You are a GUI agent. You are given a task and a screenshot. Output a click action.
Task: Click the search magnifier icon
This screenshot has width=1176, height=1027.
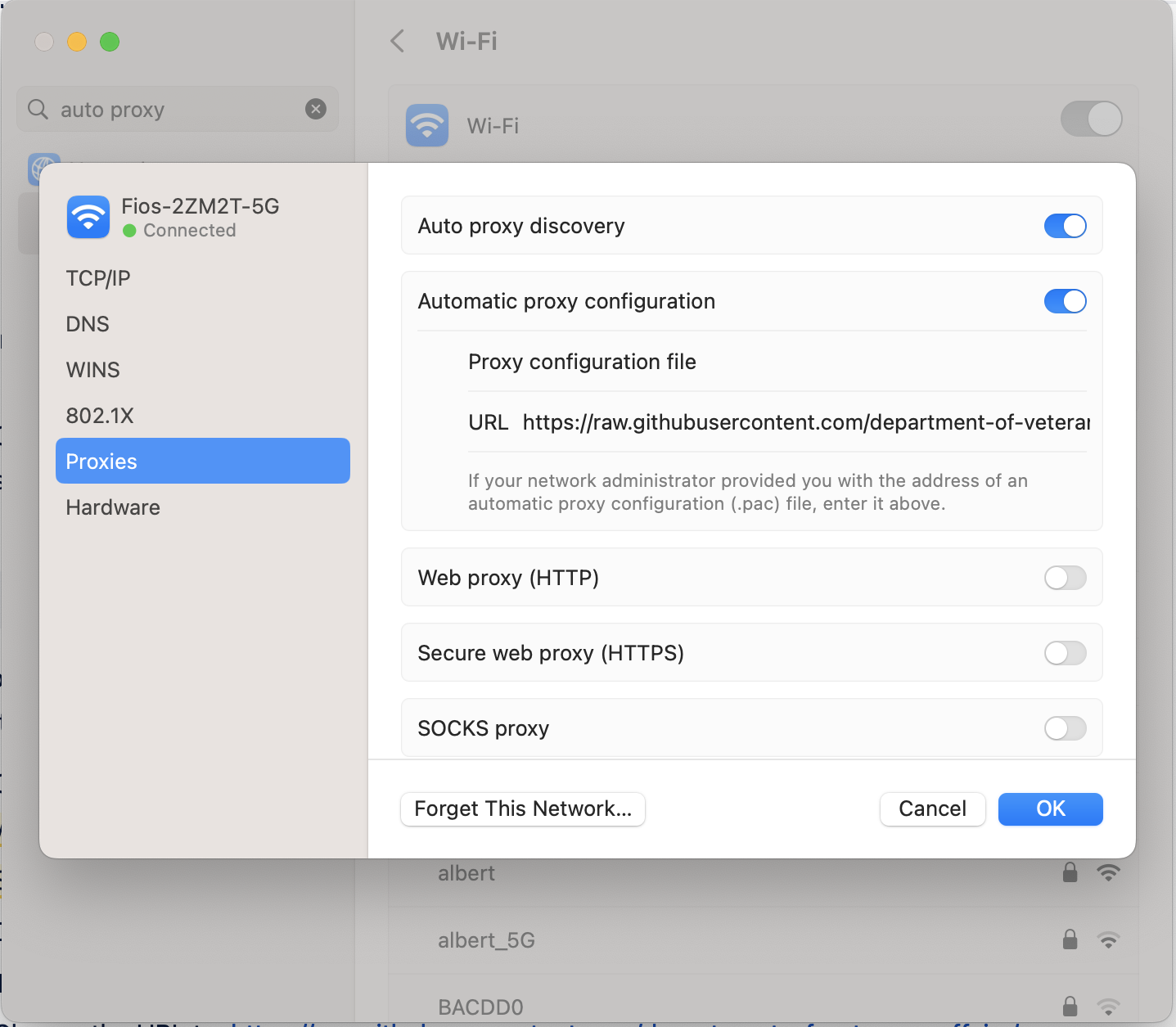[x=38, y=109]
